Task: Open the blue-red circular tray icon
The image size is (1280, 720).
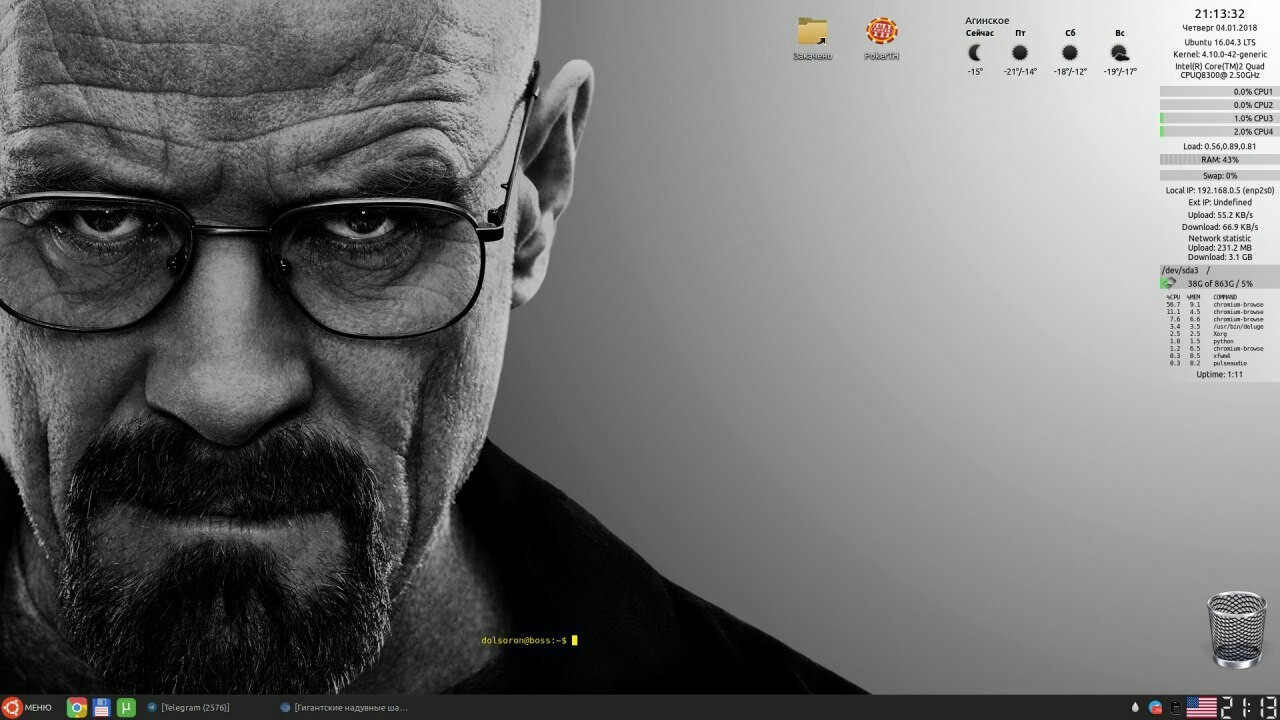Action: 1156,707
